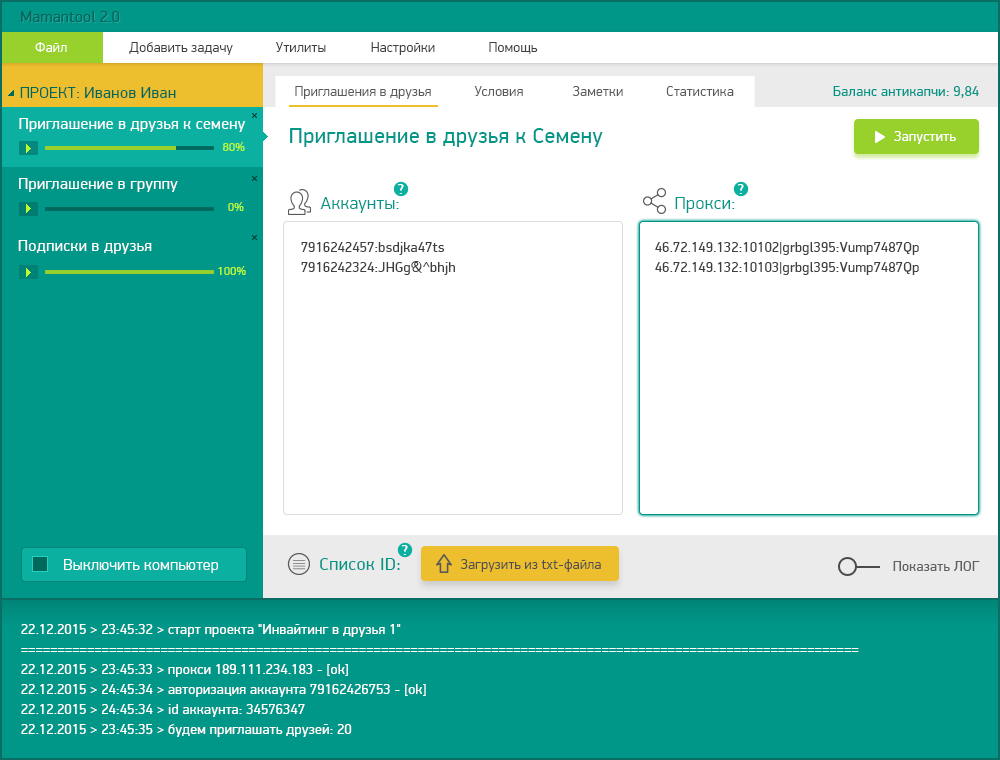Collapse the ПРОЕКТ: Иванов Иван tree
This screenshot has width=1000, height=760.
[11, 94]
